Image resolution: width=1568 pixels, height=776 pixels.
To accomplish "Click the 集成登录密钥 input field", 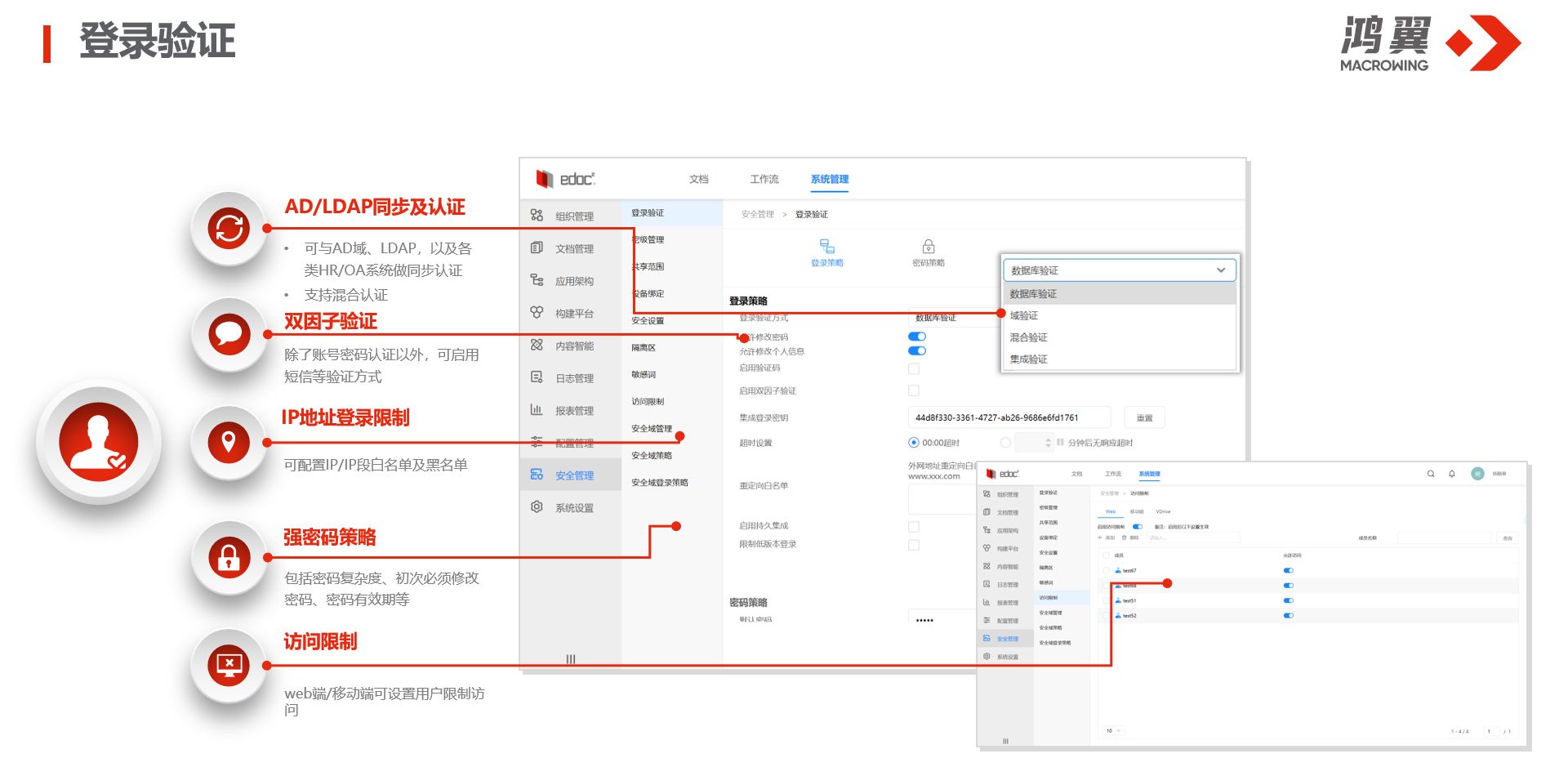I will pyautogui.click(x=1009, y=418).
